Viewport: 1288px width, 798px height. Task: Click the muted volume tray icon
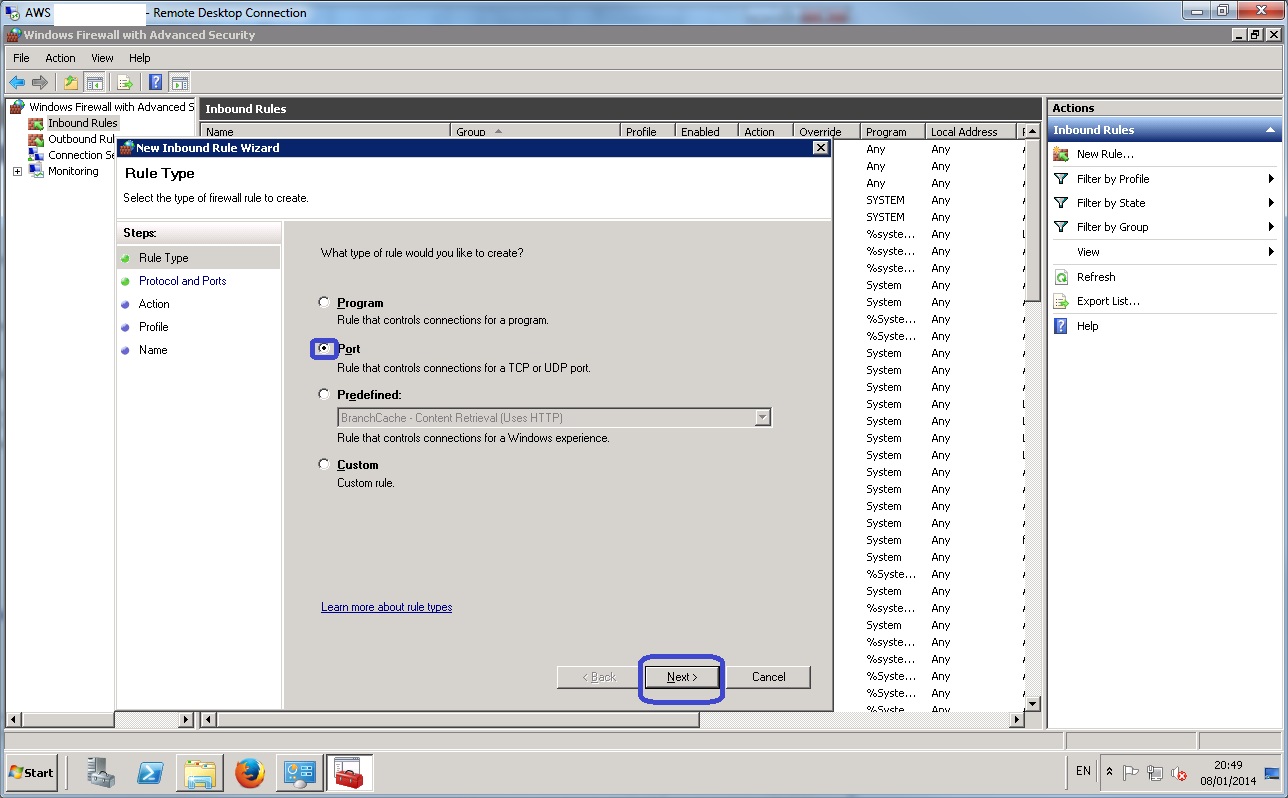(x=1179, y=773)
